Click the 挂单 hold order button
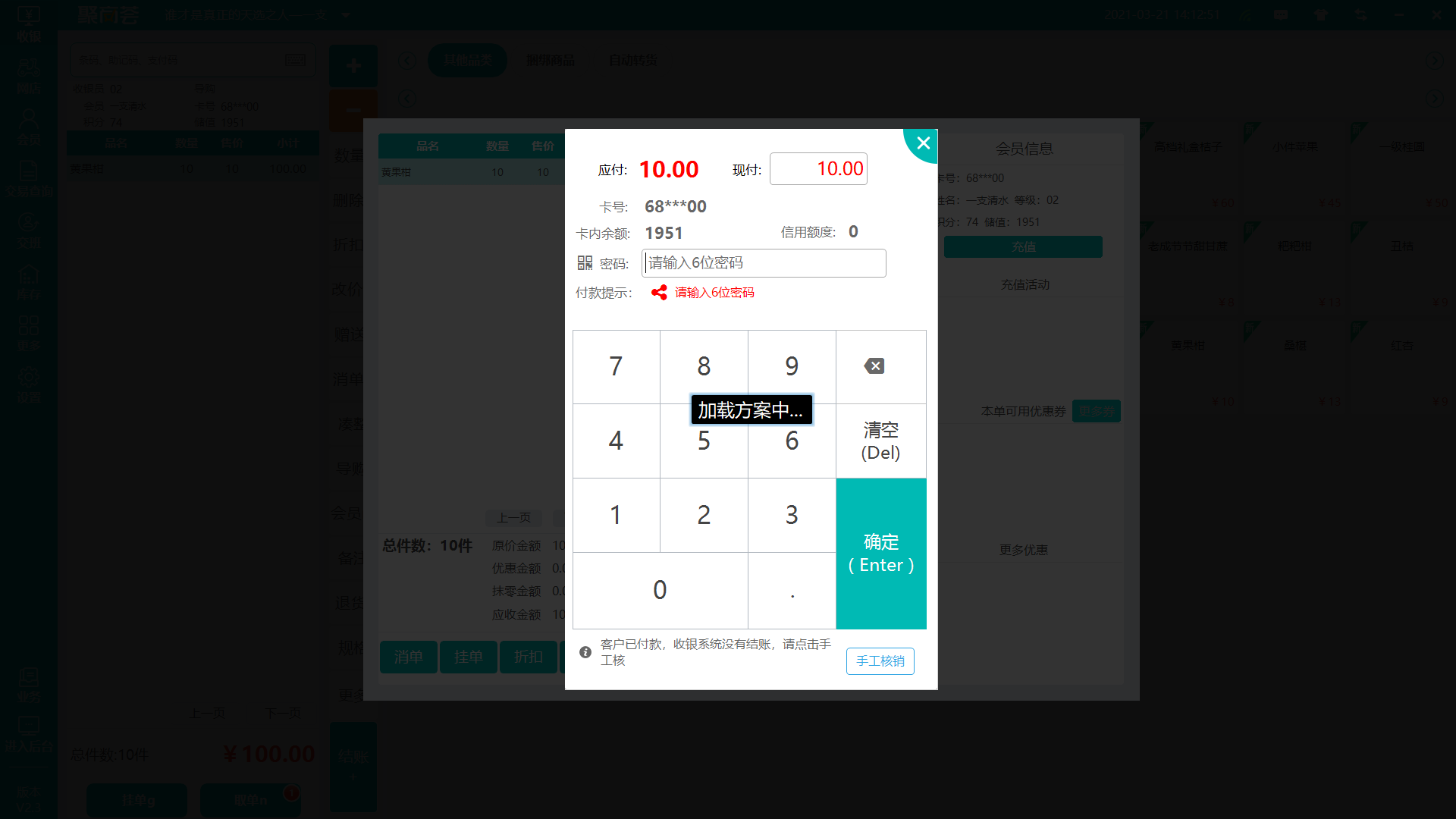This screenshot has height=819, width=1456. point(468,657)
